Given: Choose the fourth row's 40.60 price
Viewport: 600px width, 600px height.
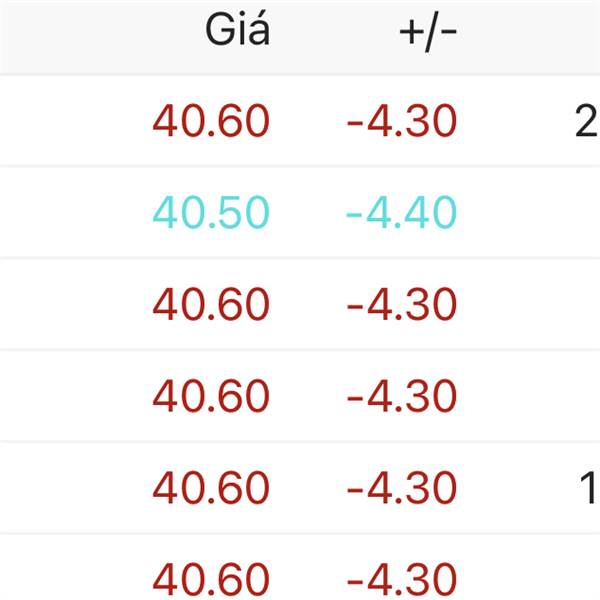Looking at the screenshot, I should [x=211, y=396].
